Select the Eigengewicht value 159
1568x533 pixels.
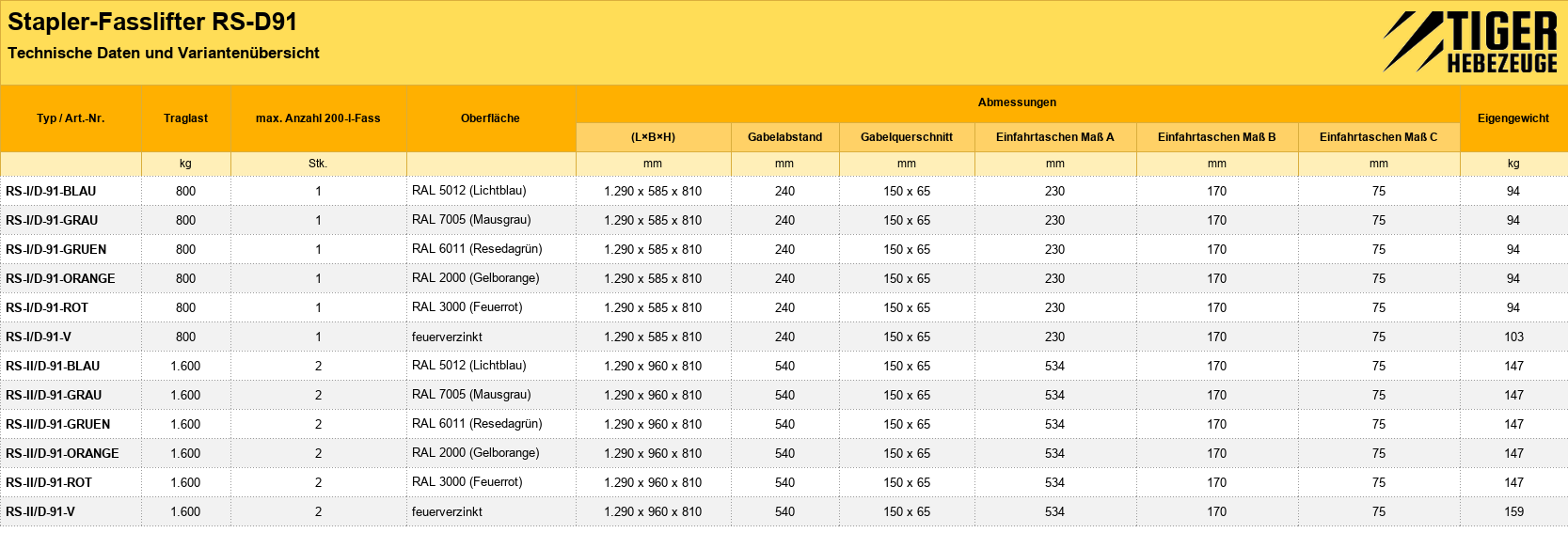tap(1513, 511)
